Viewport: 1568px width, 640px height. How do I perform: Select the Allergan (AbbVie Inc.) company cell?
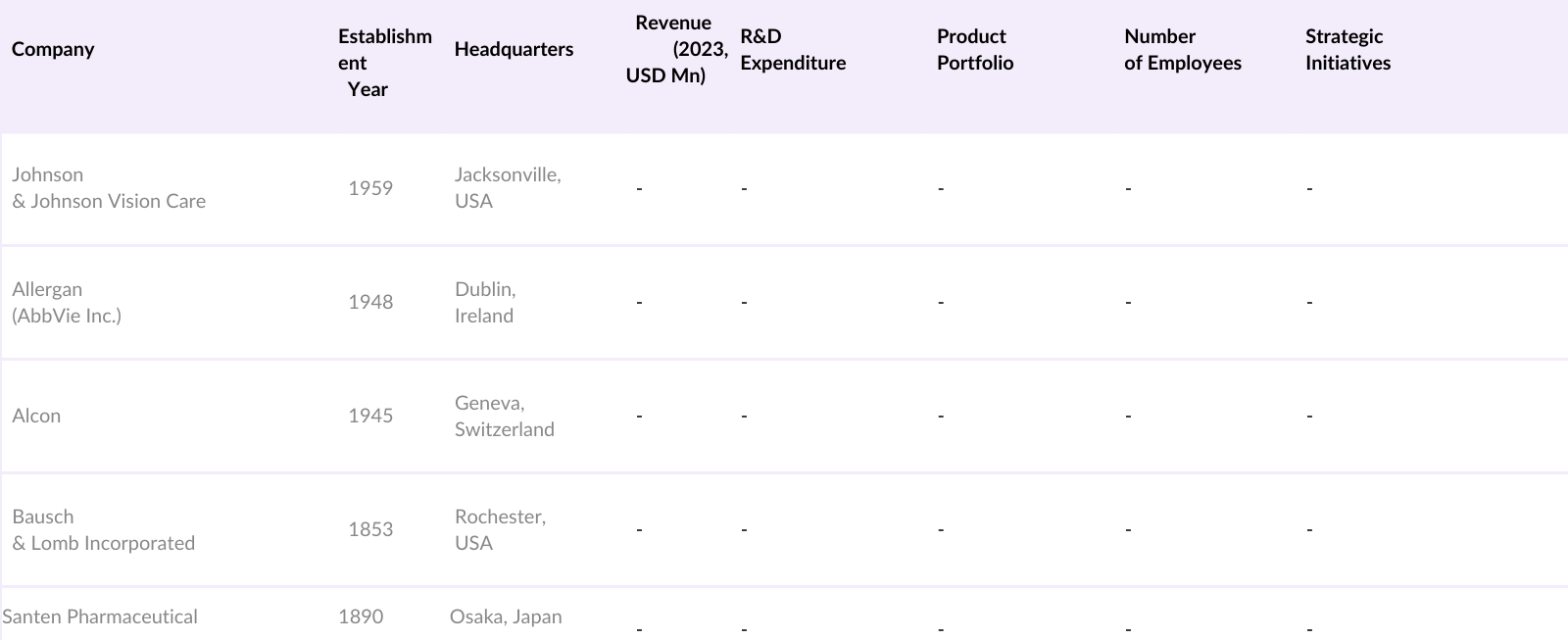pyautogui.click(x=67, y=302)
